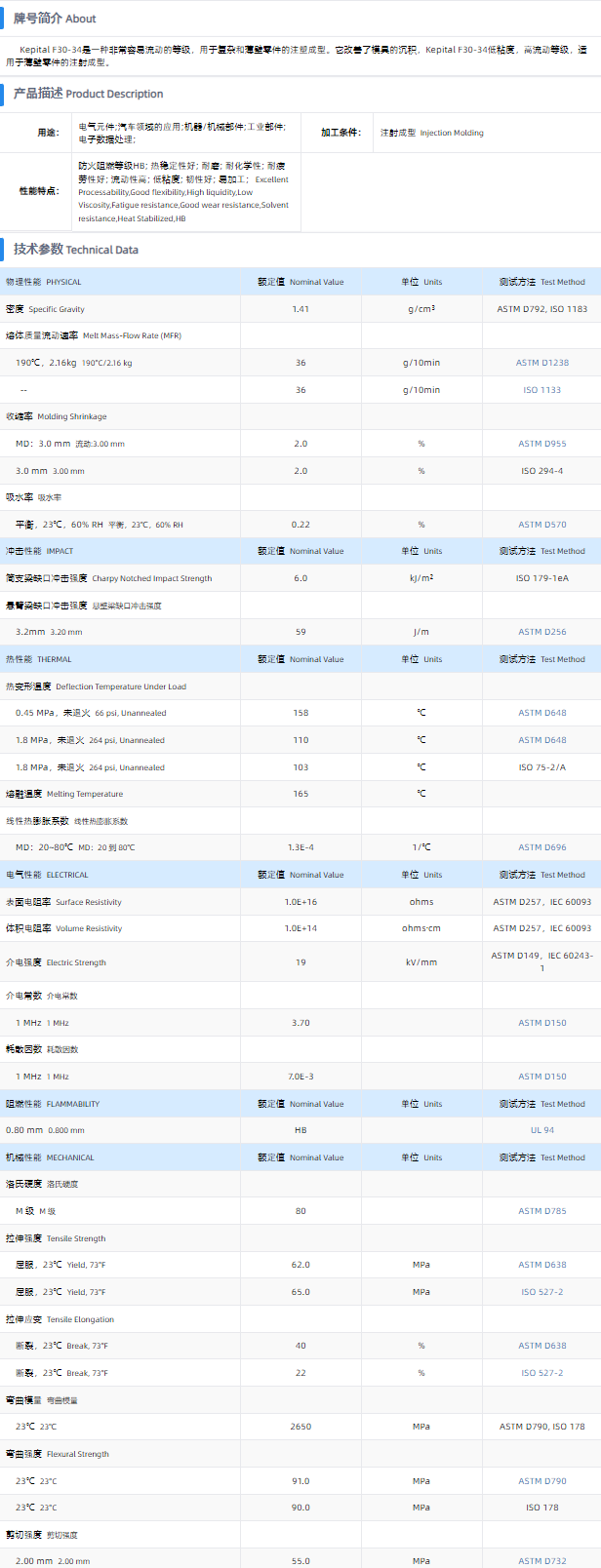
Task: Click the Tensile Strength row label
Action: pyautogui.click(x=56, y=1238)
